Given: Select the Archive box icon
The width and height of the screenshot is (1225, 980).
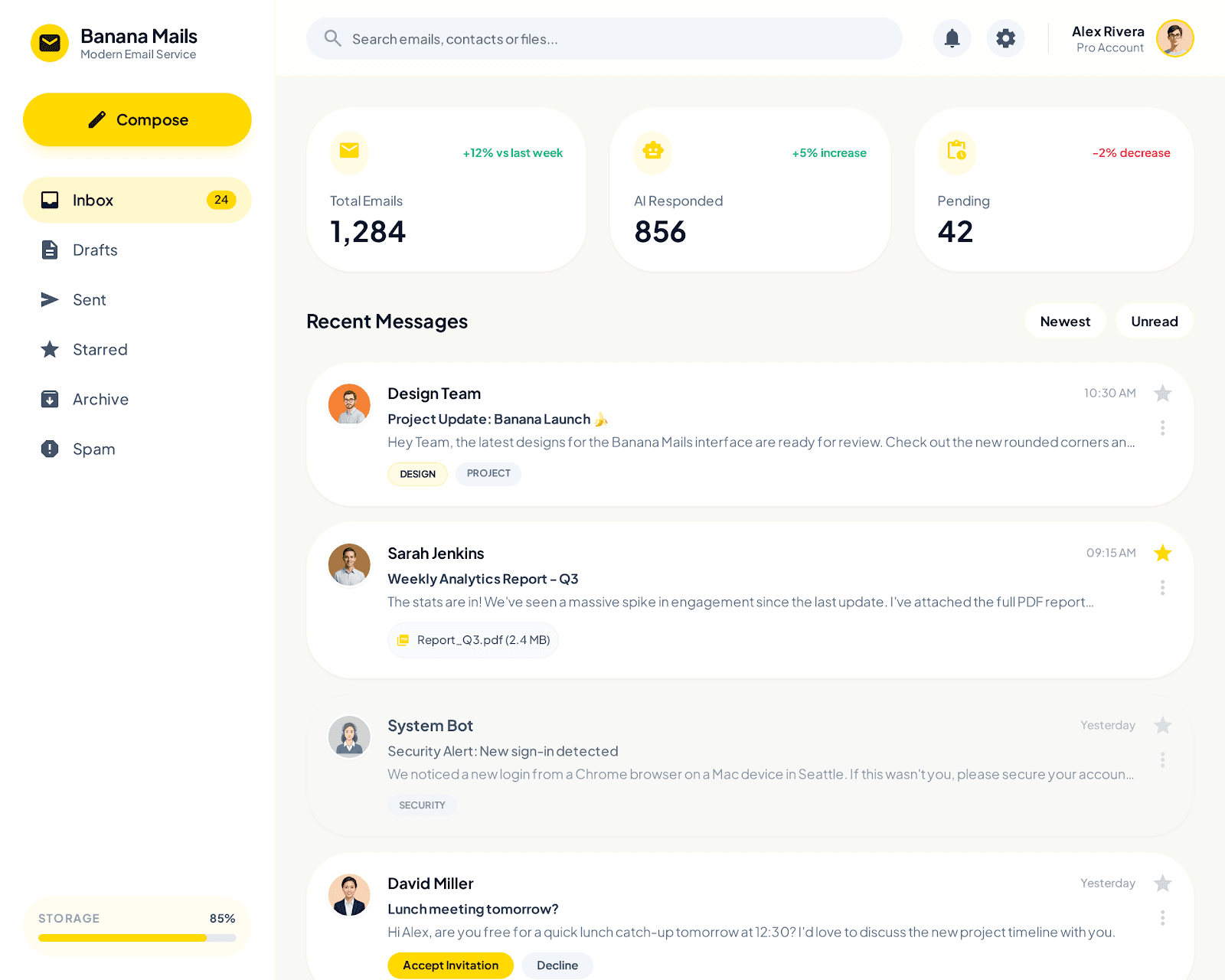Looking at the screenshot, I should (49, 399).
